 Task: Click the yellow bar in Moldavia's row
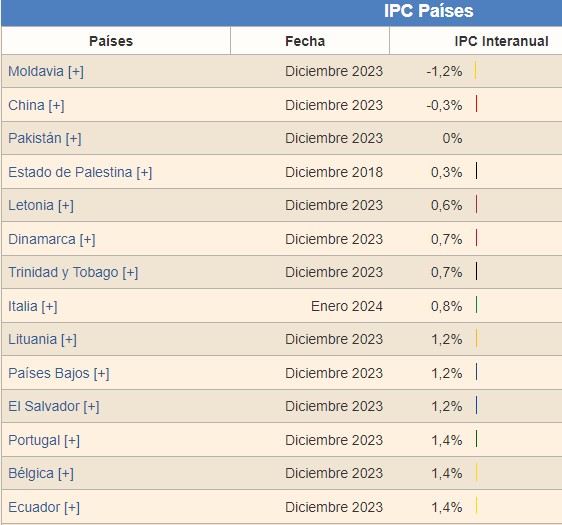coord(475,70)
